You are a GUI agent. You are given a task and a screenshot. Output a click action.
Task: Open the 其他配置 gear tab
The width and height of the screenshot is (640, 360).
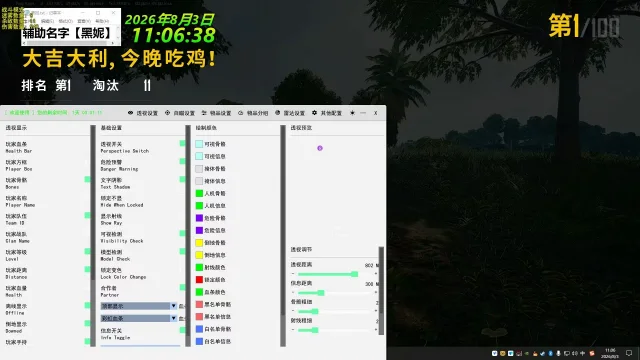[327, 113]
